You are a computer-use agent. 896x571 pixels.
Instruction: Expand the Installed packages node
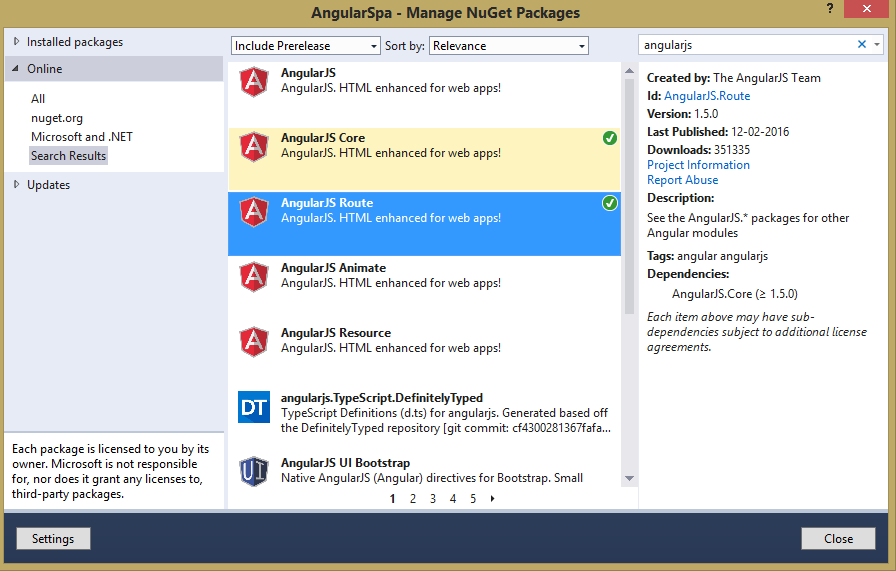[x=16, y=41]
